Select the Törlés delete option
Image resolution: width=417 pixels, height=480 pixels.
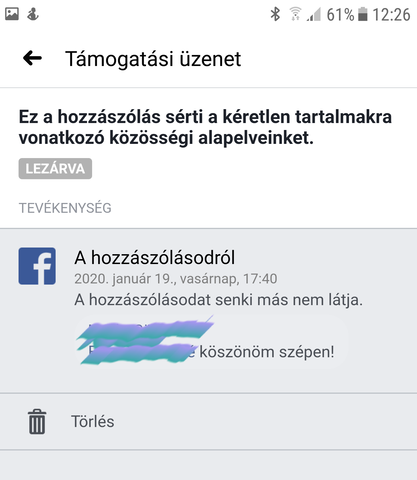[208, 421]
